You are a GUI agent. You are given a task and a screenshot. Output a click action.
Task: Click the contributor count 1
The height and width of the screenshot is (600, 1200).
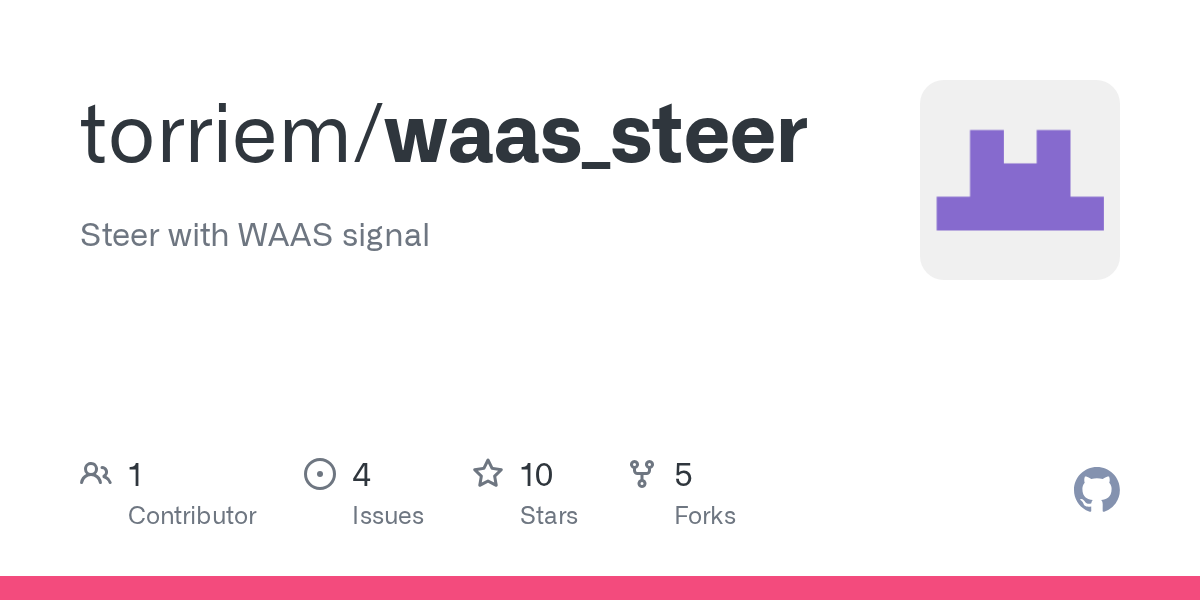tap(135, 475)
